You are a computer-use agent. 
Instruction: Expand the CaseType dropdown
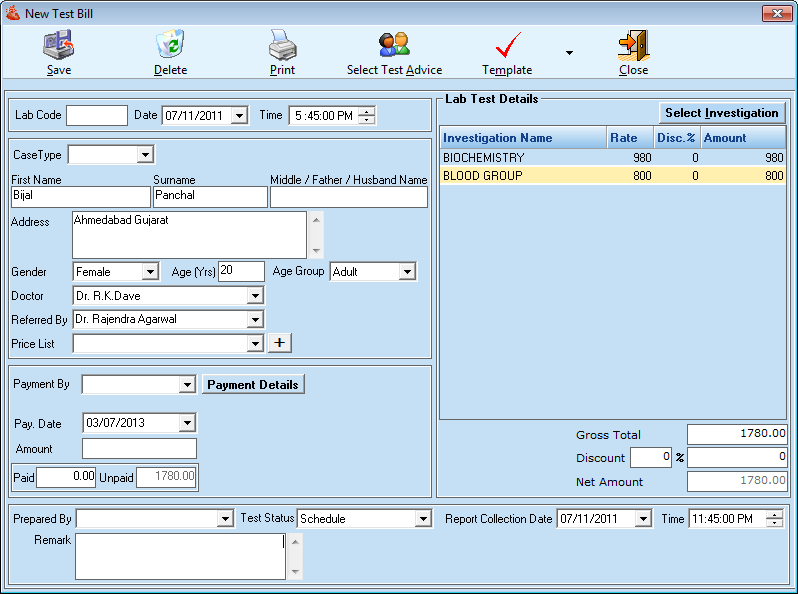[145, 155]
